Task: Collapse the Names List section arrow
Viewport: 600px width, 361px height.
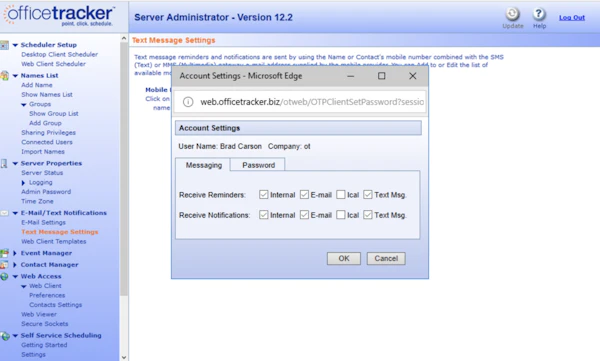Action: 15,76
